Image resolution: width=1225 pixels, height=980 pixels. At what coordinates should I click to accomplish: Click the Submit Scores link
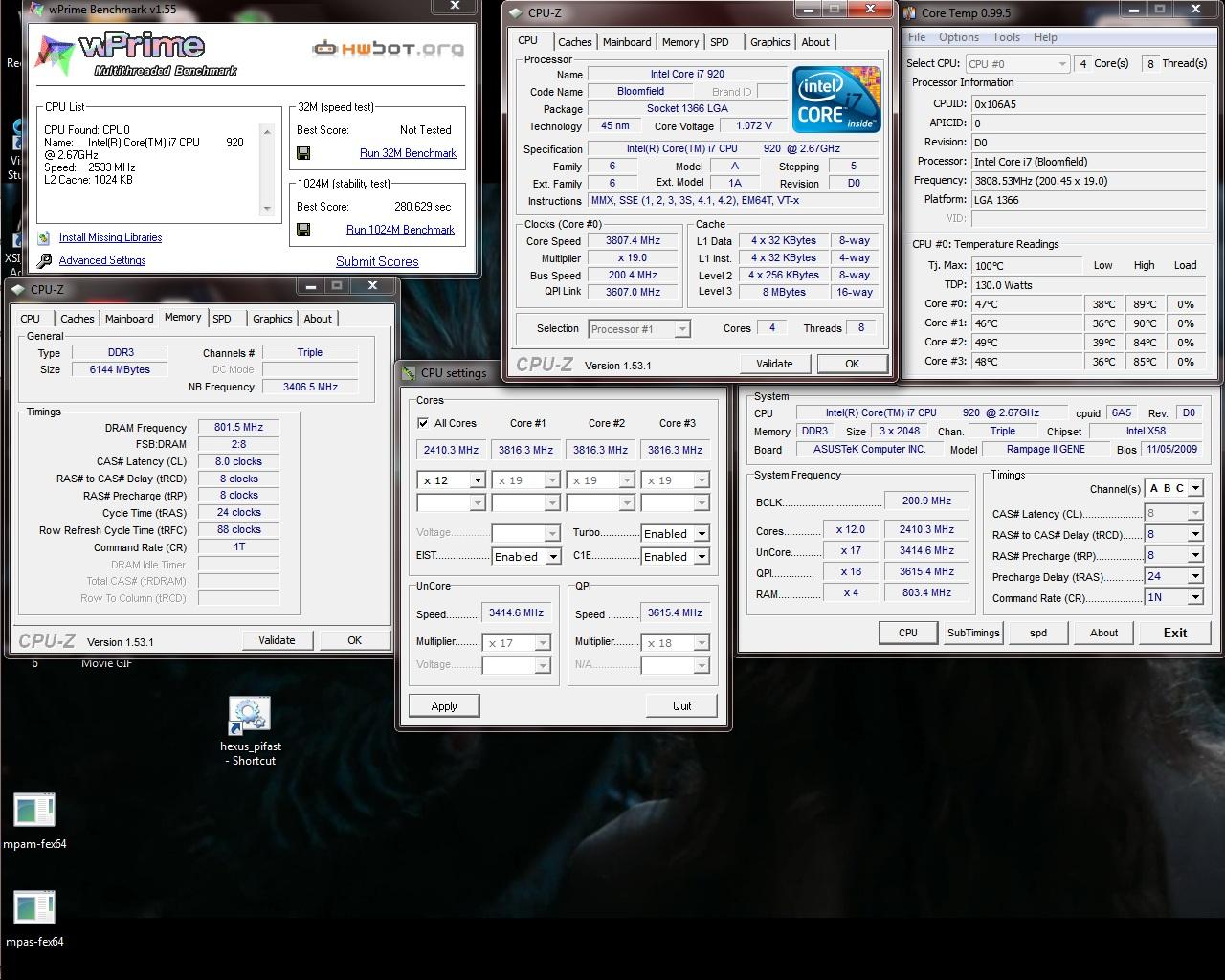coord(377,261)
